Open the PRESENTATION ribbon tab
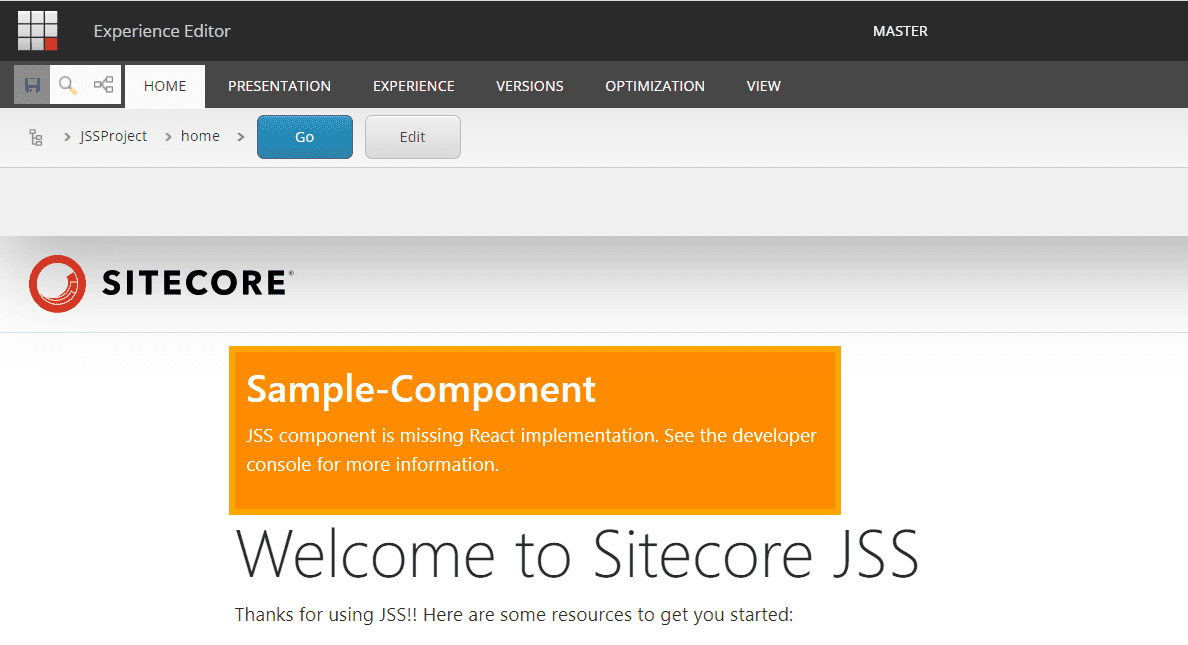 coord(279,86)
